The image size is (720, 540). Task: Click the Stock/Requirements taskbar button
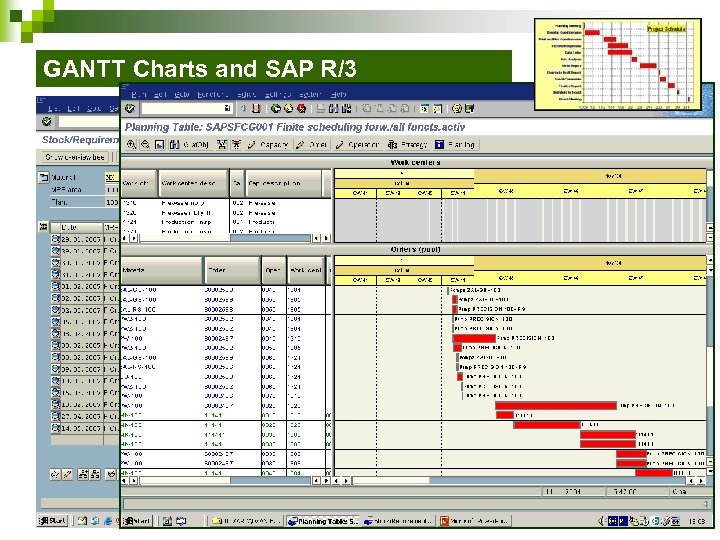pos(397,521)
